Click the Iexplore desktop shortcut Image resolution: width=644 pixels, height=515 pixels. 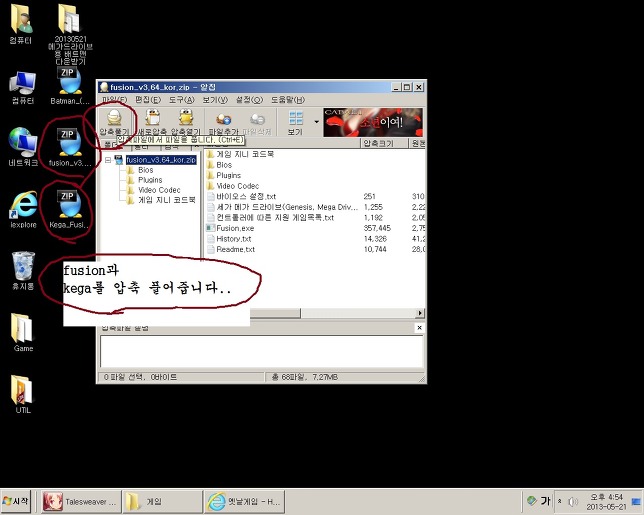23,209
